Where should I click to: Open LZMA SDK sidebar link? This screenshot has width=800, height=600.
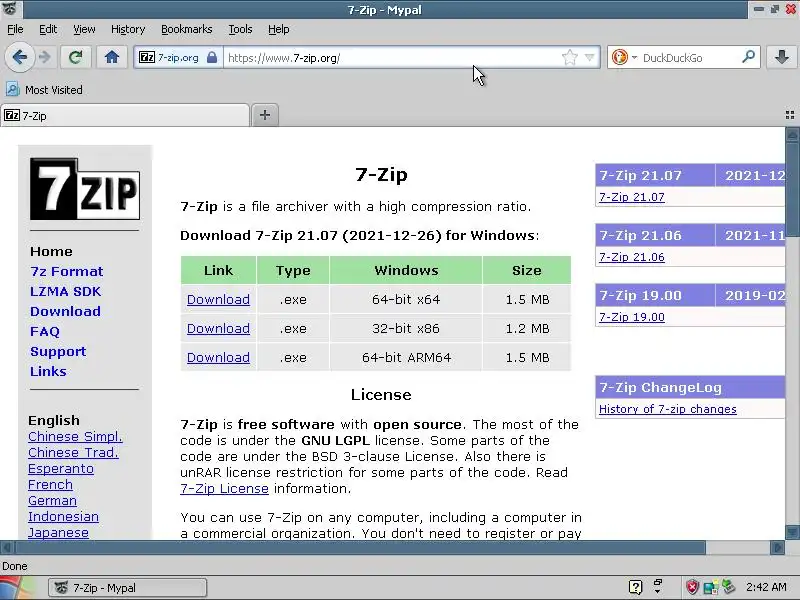65,291
